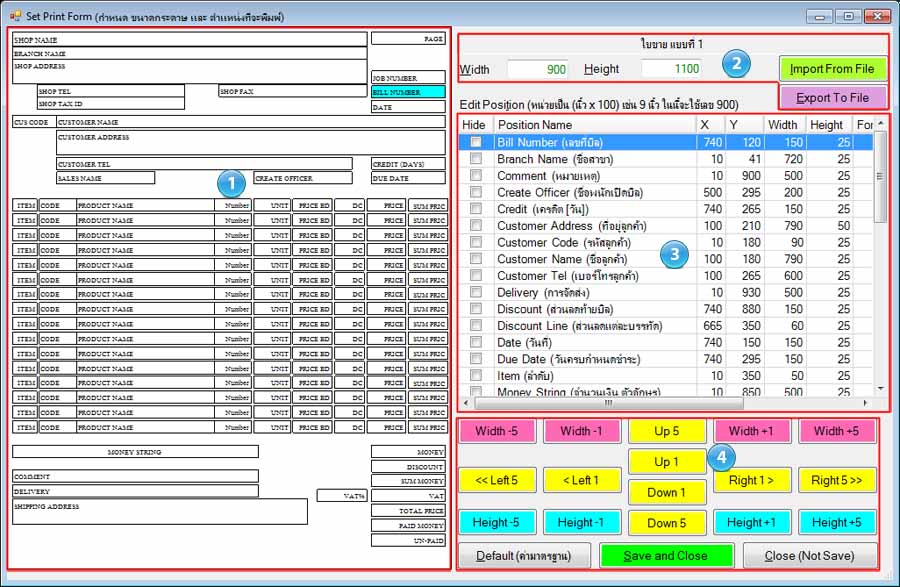Click the Hide column header
Screen dimensions: 900x587
(476, 125)
